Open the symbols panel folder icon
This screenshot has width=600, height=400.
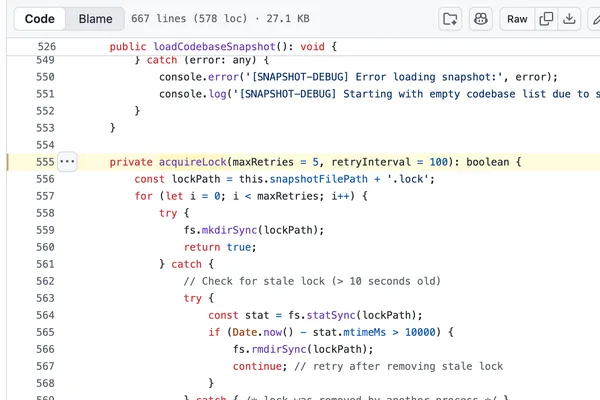[x=450, y=19]
